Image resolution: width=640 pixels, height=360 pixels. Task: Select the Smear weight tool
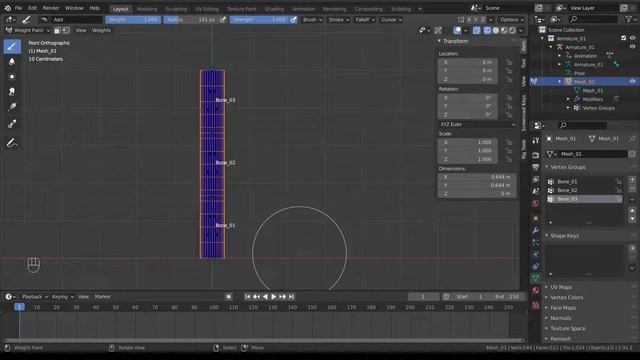tap(12, 91)
